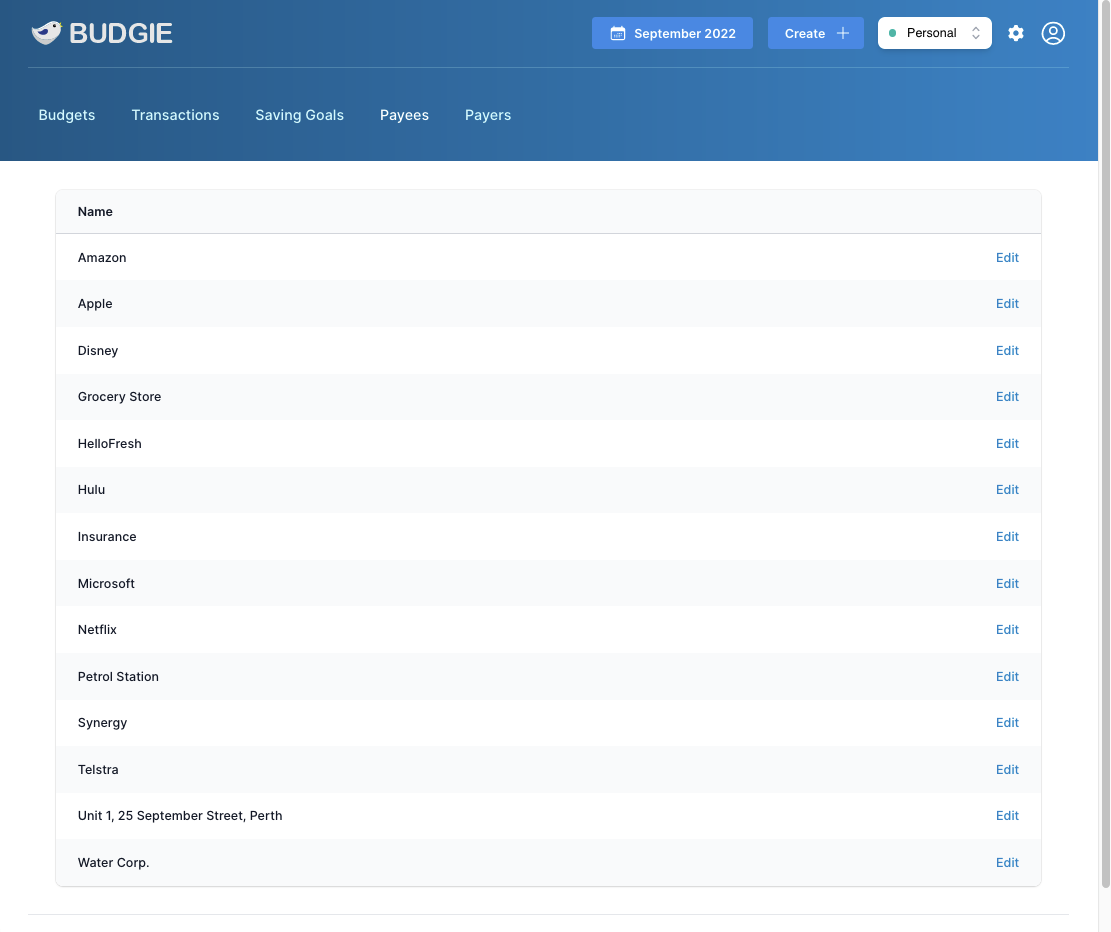Open the settings gear icon

1015,33
